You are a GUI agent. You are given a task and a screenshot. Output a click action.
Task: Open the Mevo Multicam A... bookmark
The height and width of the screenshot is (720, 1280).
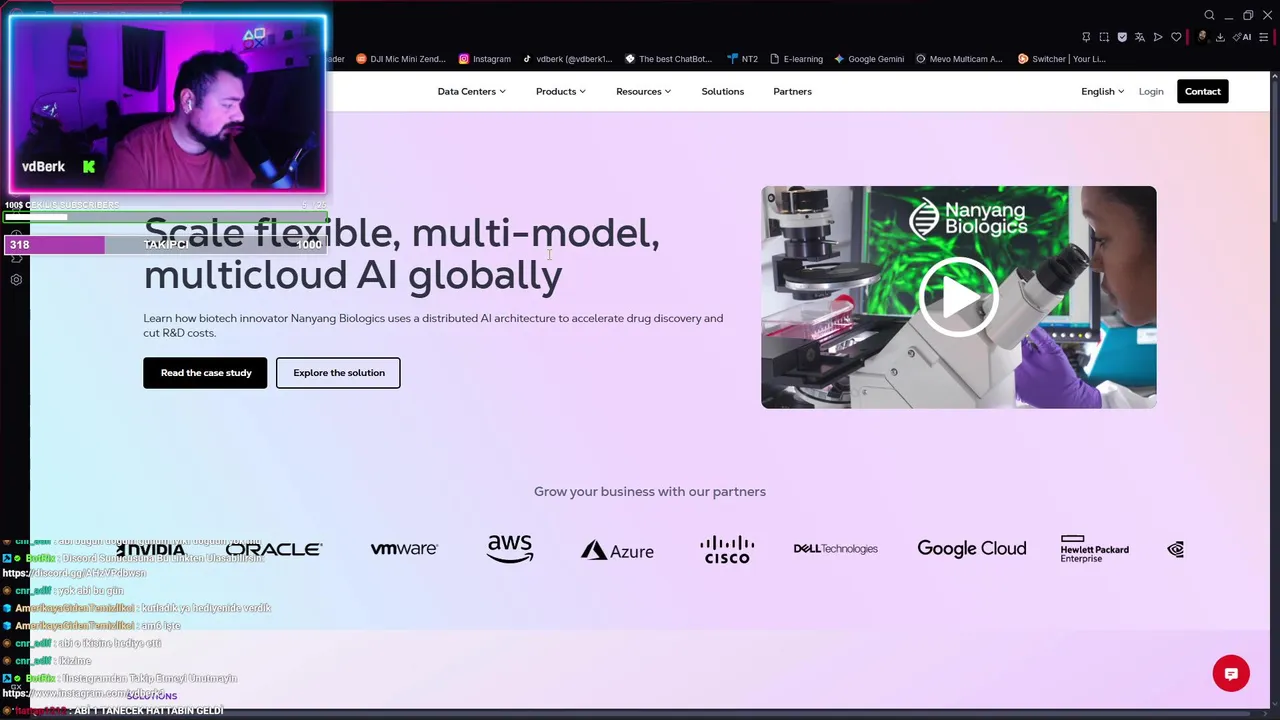[x=959, y=59]
